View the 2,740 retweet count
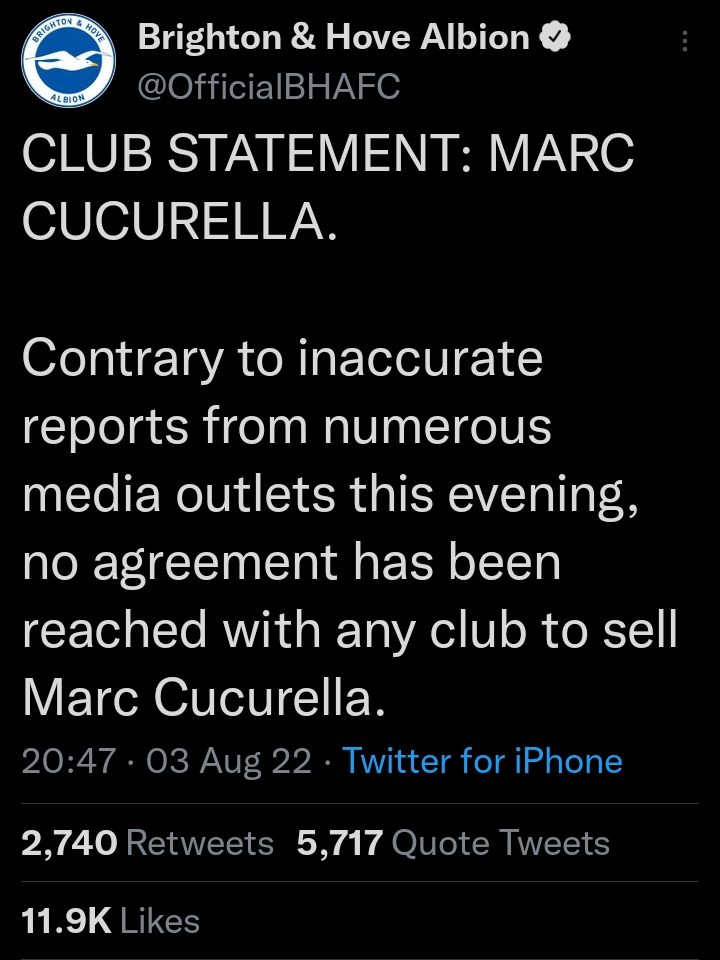This screenshot has width=720, height=960. [x=69, y=843]
